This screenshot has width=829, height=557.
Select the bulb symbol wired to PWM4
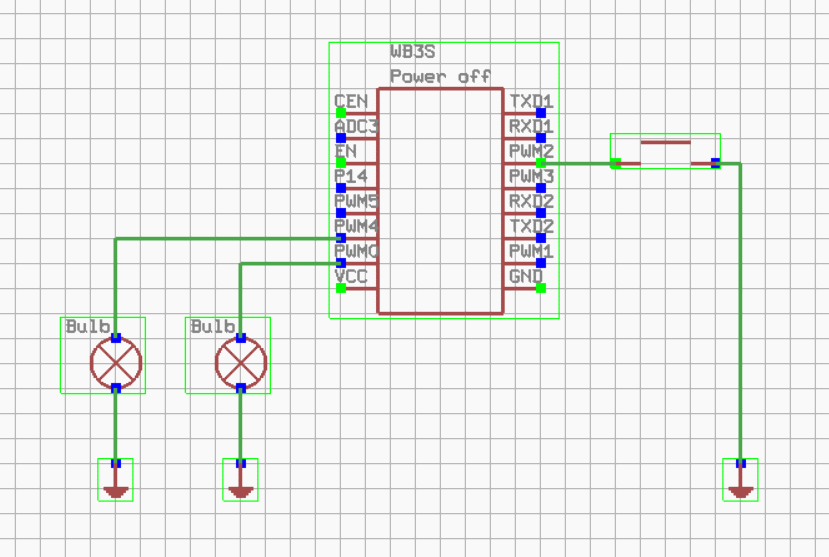(x=116, y=363)
